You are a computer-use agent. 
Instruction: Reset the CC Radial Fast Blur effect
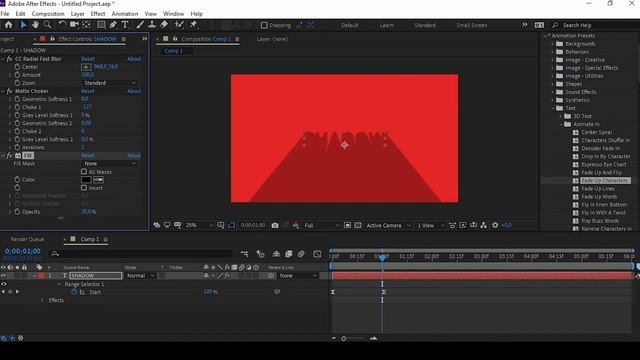point(88,59)
